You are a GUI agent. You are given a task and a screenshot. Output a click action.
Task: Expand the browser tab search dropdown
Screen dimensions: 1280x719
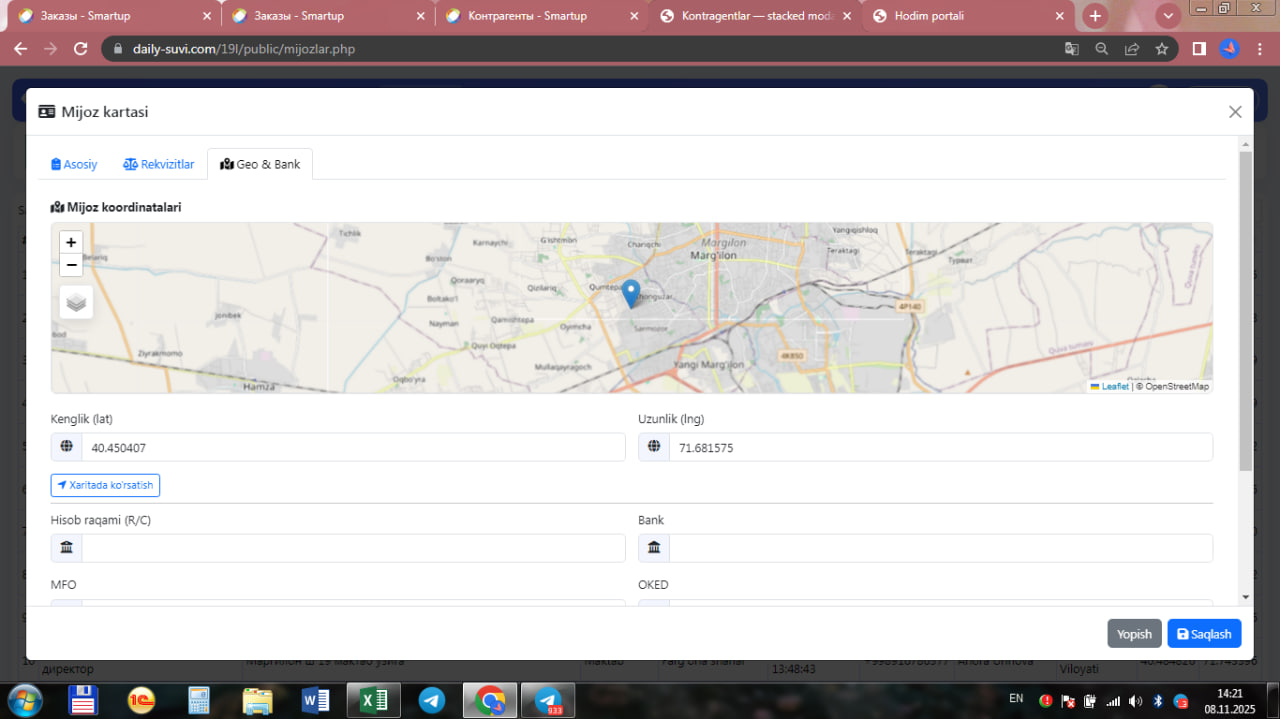(1168, 16)
